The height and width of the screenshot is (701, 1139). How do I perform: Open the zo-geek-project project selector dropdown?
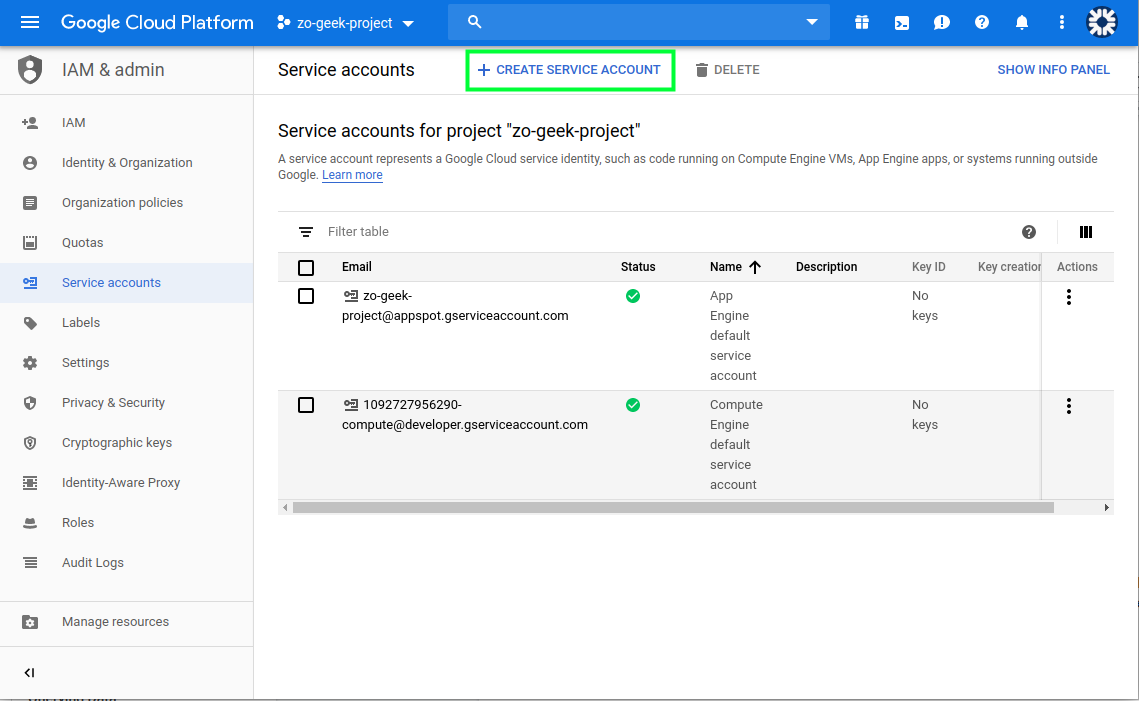(345, 23)
